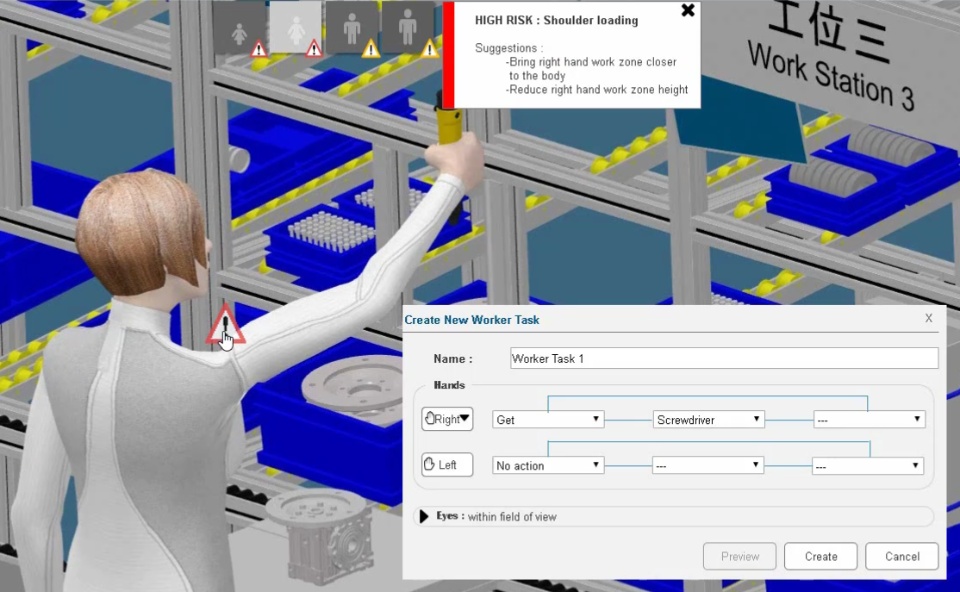Select the last male manikin icon
This screenshot has height=592, width=960.
click(407, 28)
